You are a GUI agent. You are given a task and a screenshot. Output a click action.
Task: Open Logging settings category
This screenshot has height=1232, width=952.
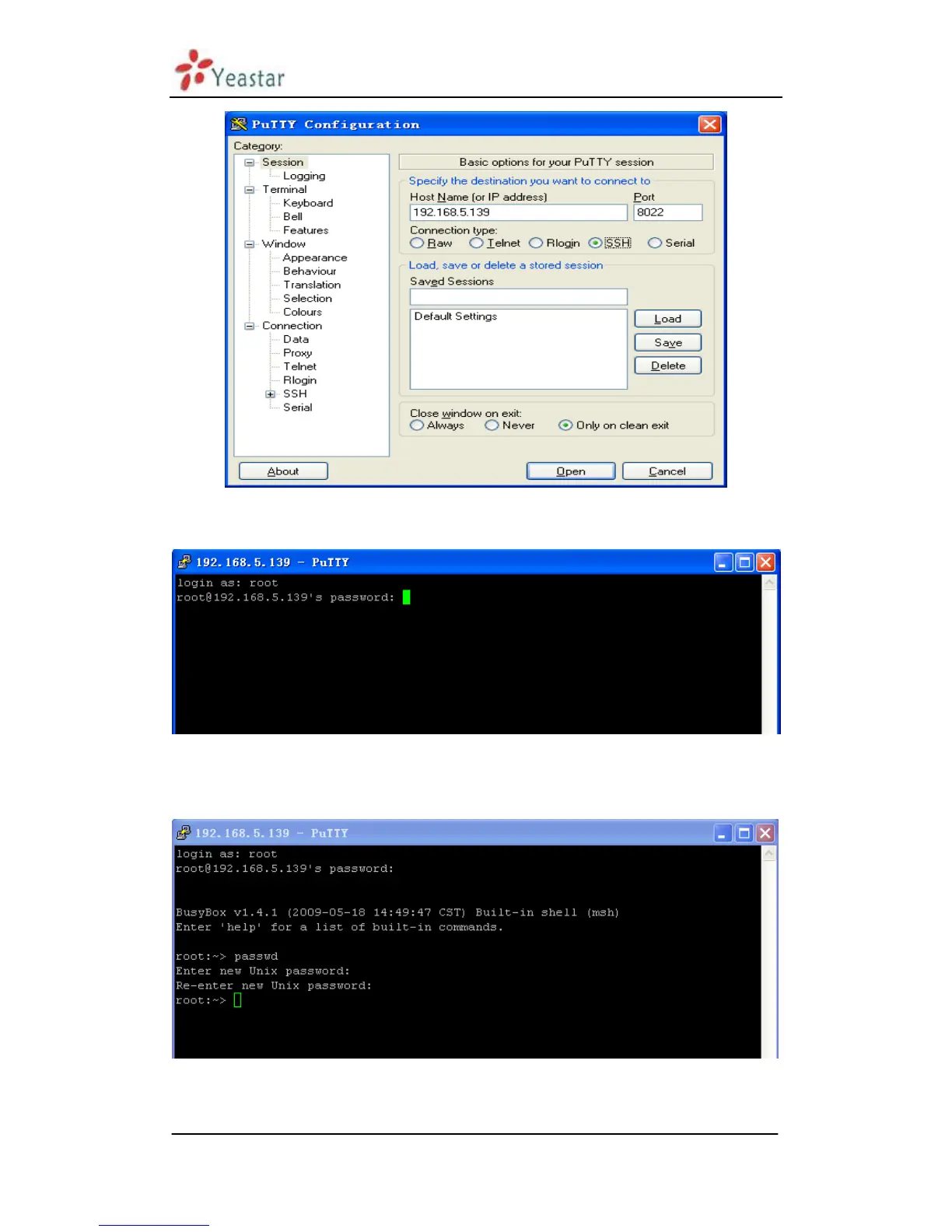click(304, 176)
